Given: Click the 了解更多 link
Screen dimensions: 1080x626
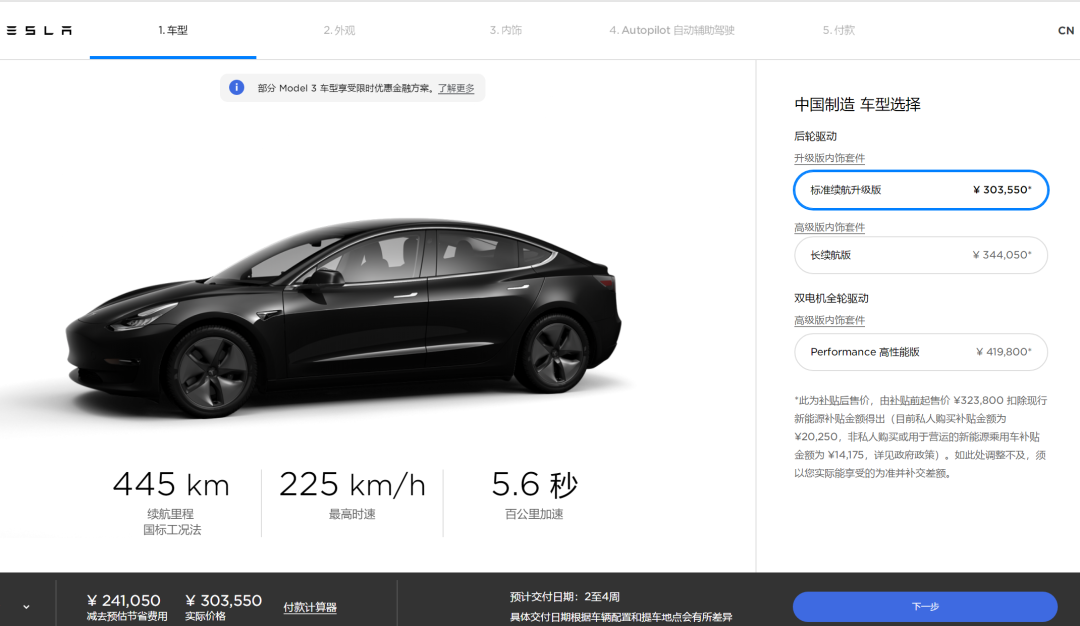Looking at the screenshot, I should click(x=456, y=88).
